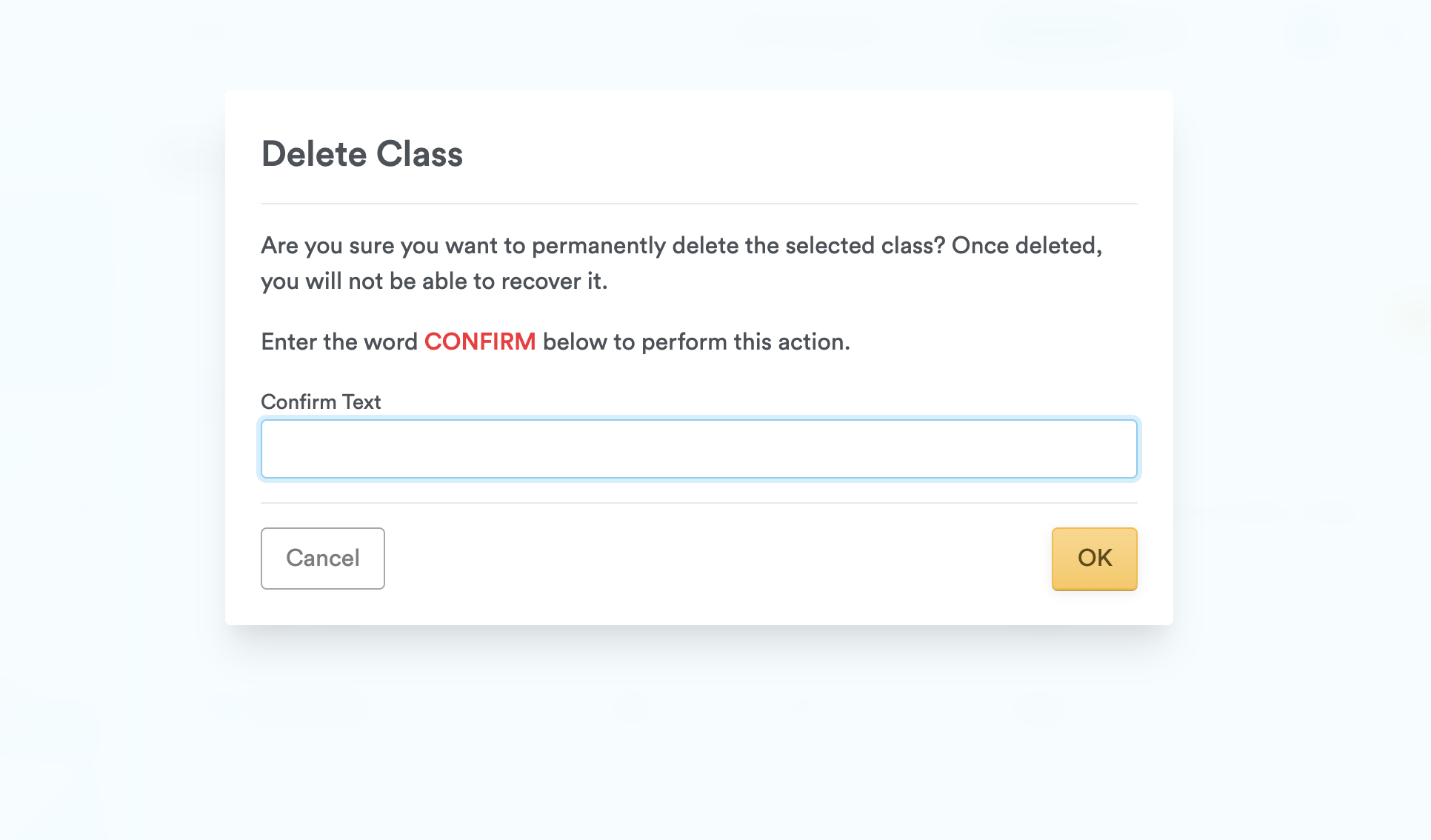Click the Confirm Text field label
This screenshot has height=840, width=1431.
pos(321,401)
